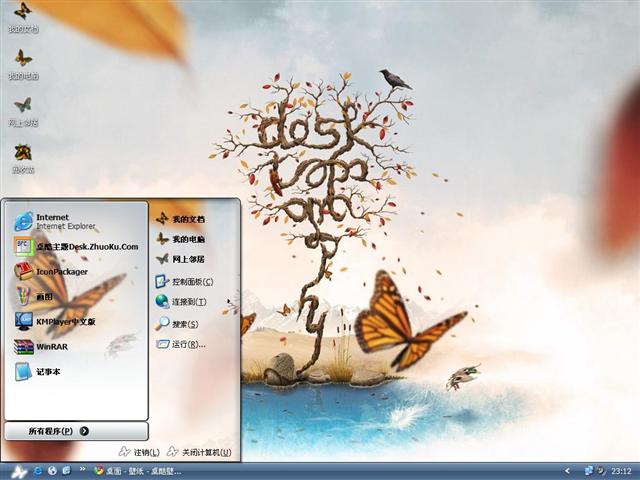The height and width of the screenshot is (480, 640).
Task: Click the butterfly Start button
Action: [x=18, y=471]
